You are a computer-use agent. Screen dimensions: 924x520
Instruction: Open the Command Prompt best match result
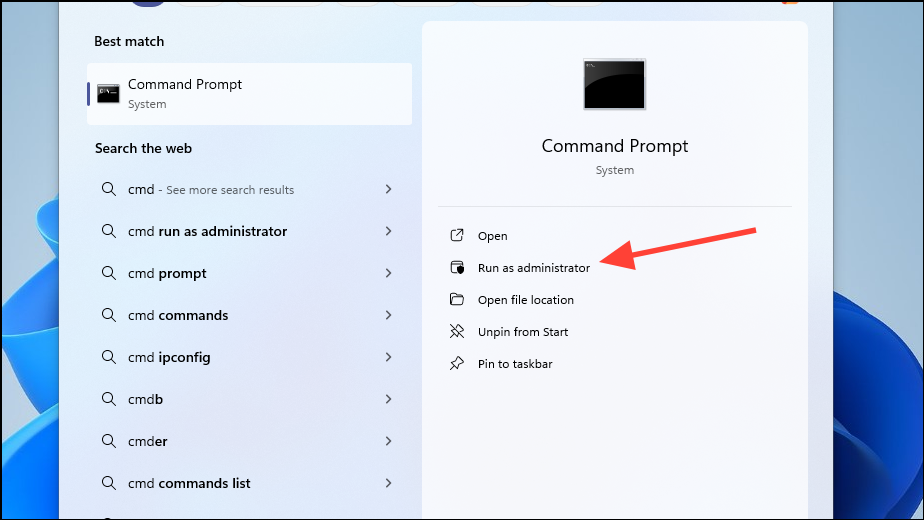point(249,94)
